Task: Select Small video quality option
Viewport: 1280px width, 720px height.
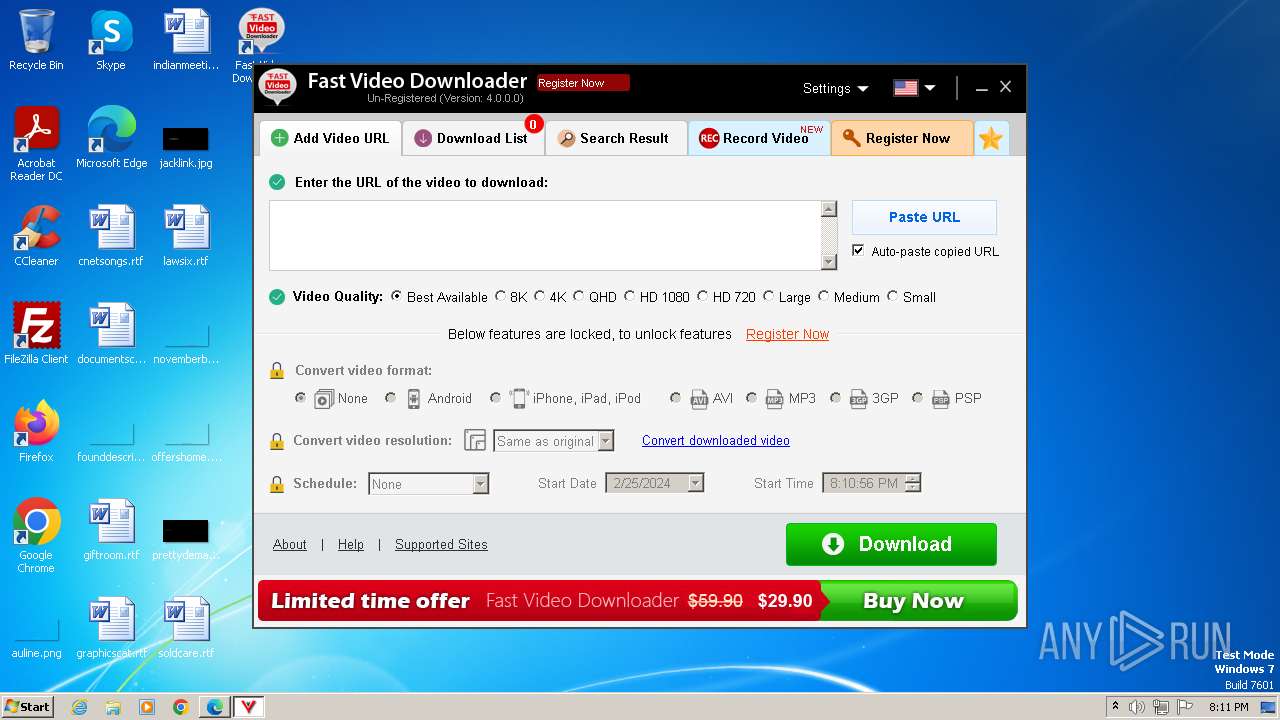Action: click(893, 297)
